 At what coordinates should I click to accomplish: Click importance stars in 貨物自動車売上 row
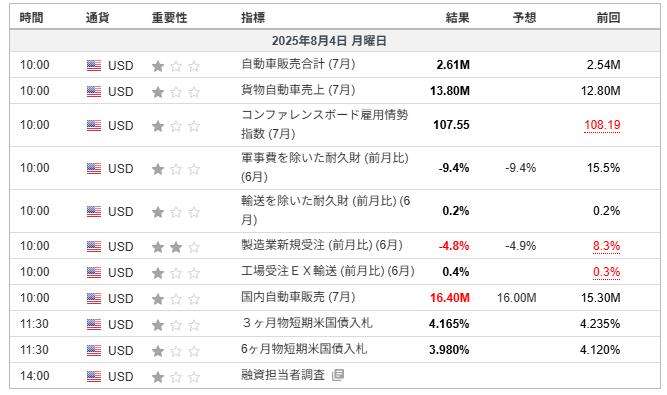pyautogui.click(x=176, y=92)
